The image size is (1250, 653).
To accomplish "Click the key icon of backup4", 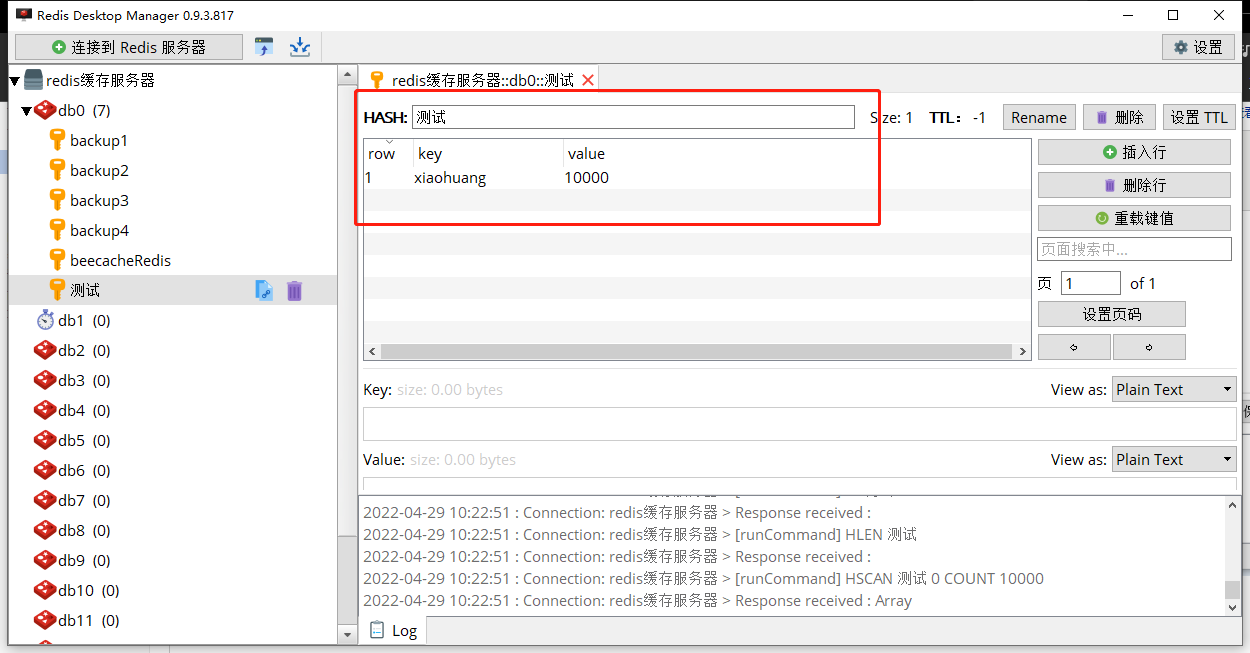I will click(58, 230).
